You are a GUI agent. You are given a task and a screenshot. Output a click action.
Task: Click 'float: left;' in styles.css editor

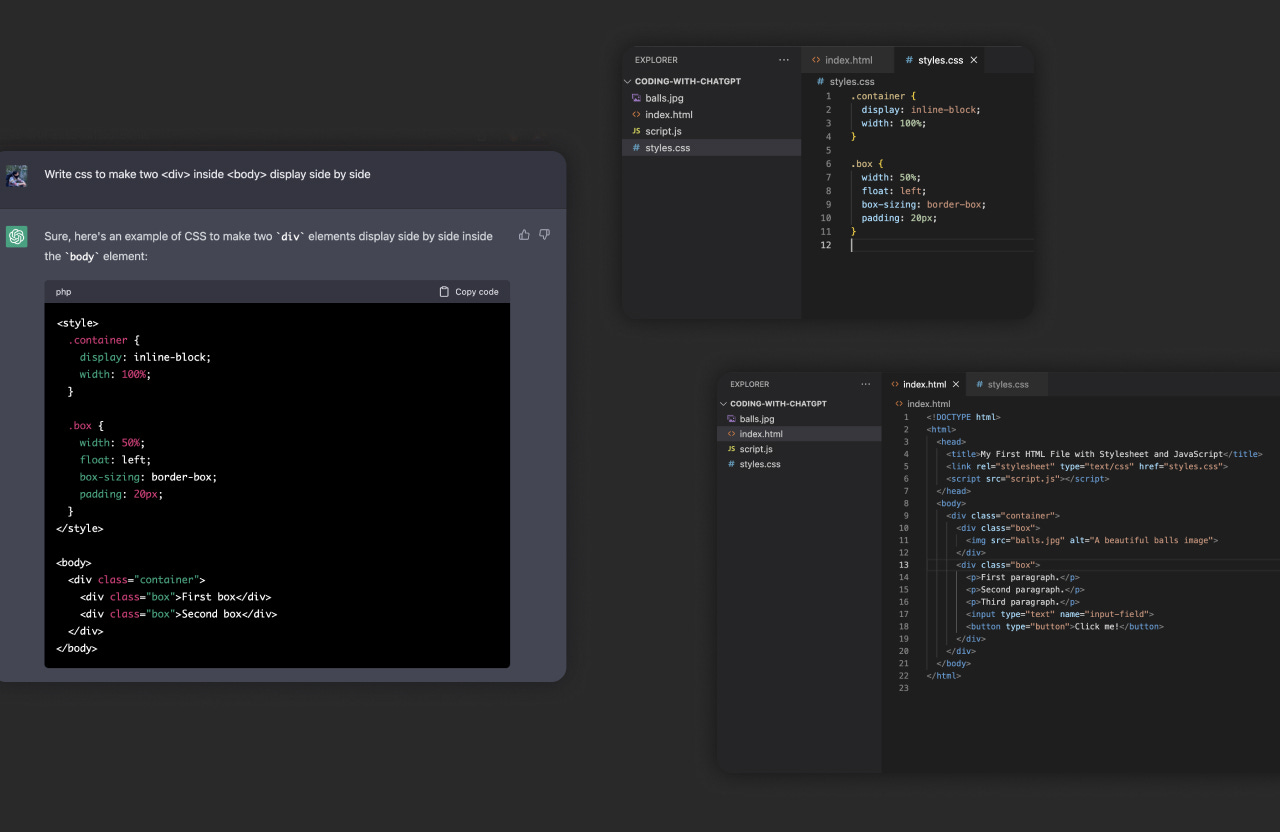tap(894, 191)
